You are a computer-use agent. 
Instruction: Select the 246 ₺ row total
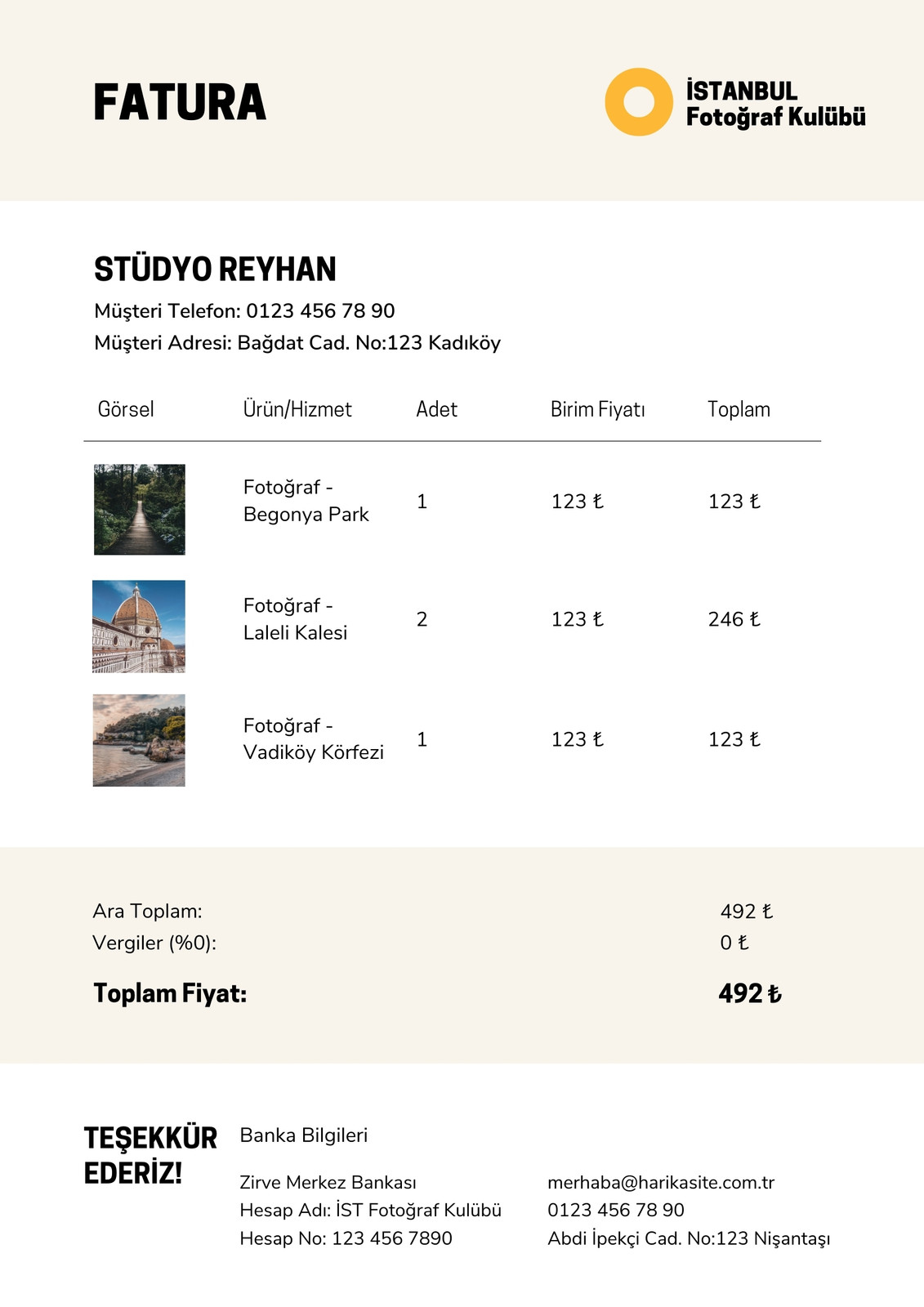point(734,619)
